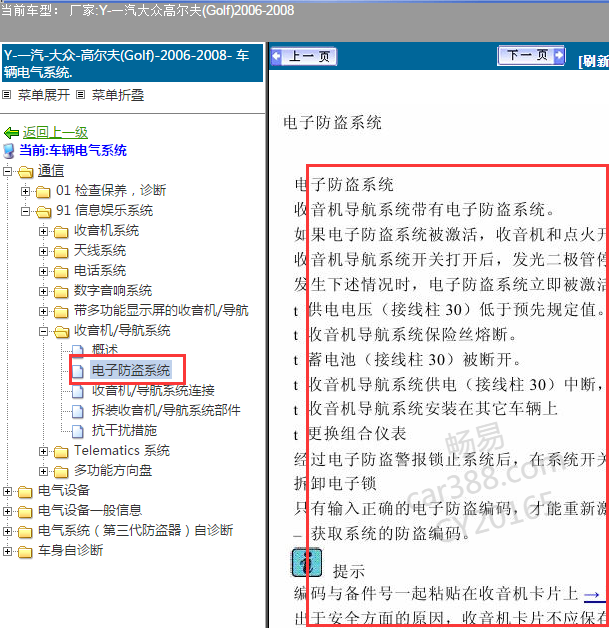The image size is (609, 628).
Task: Click folder icon of 电气设备一般信息
Action: point(25,511)
